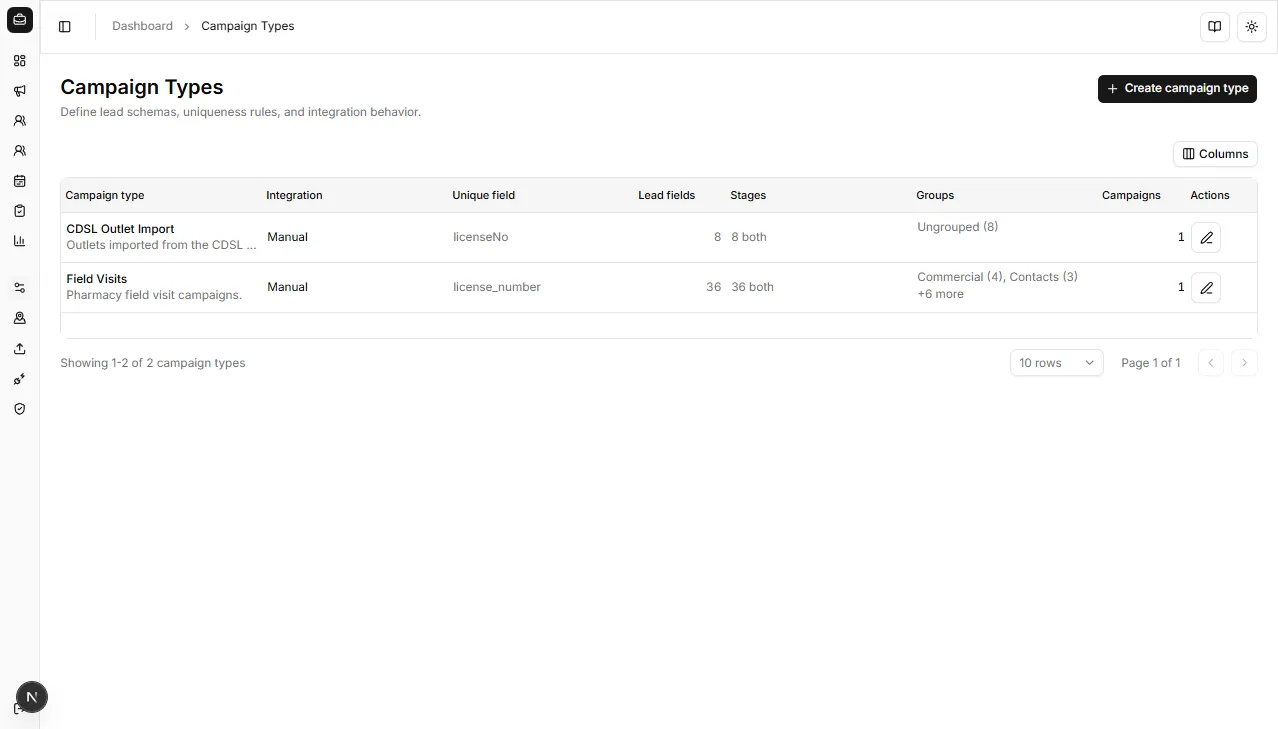This screenshot has height=729, width=1278.
Task: Toggle the light/dark theme sun button
Action: coord(1252,27)
